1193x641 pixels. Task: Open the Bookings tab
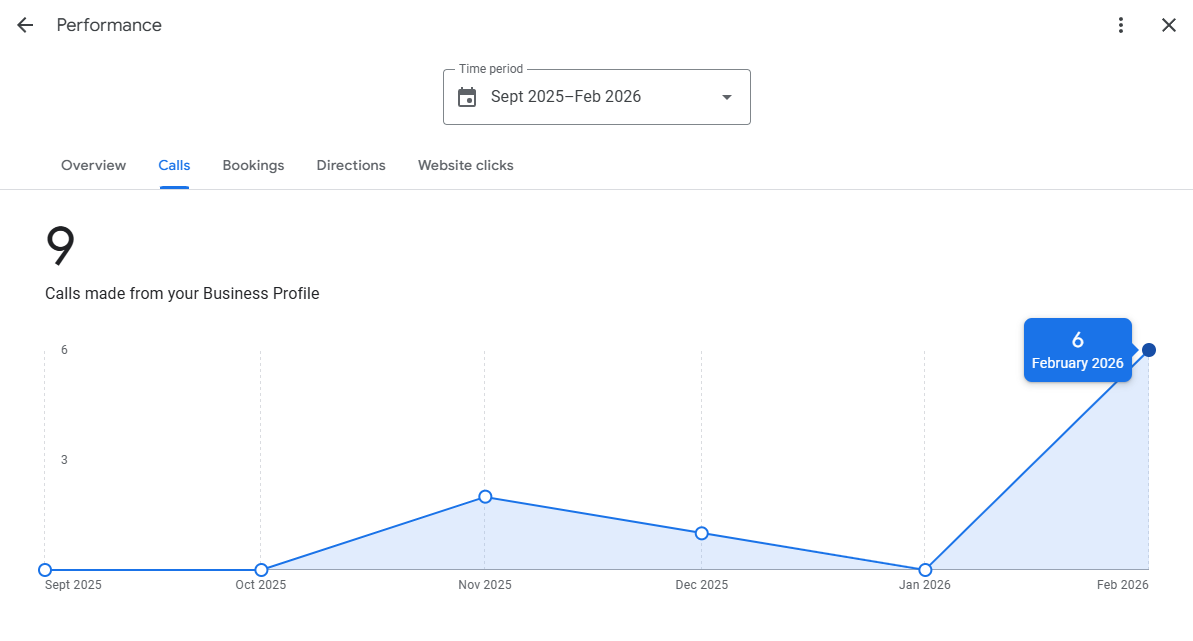(x=253, y=165)
